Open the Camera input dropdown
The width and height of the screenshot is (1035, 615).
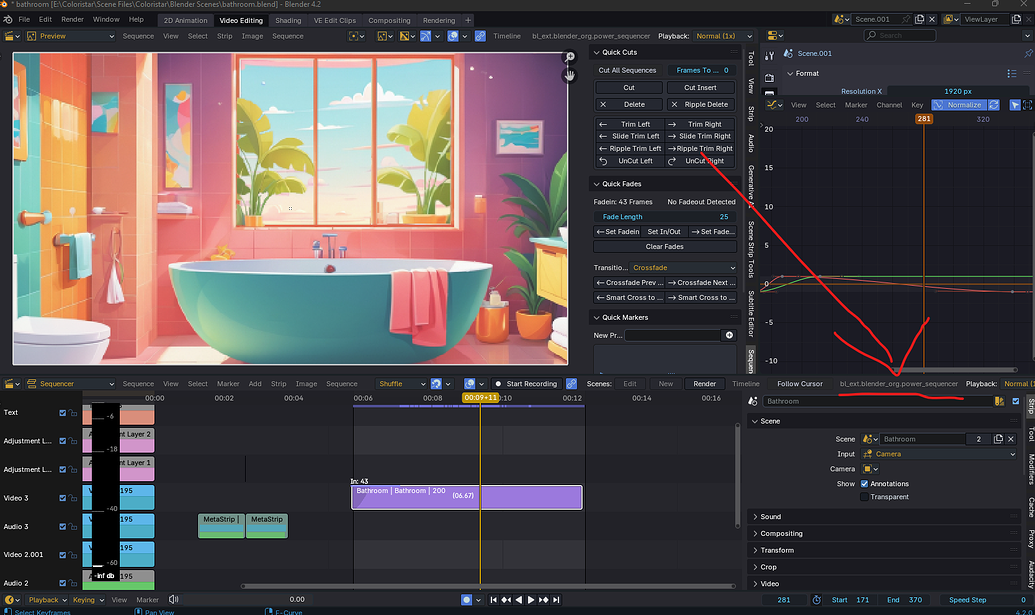(x=939, y=454)
